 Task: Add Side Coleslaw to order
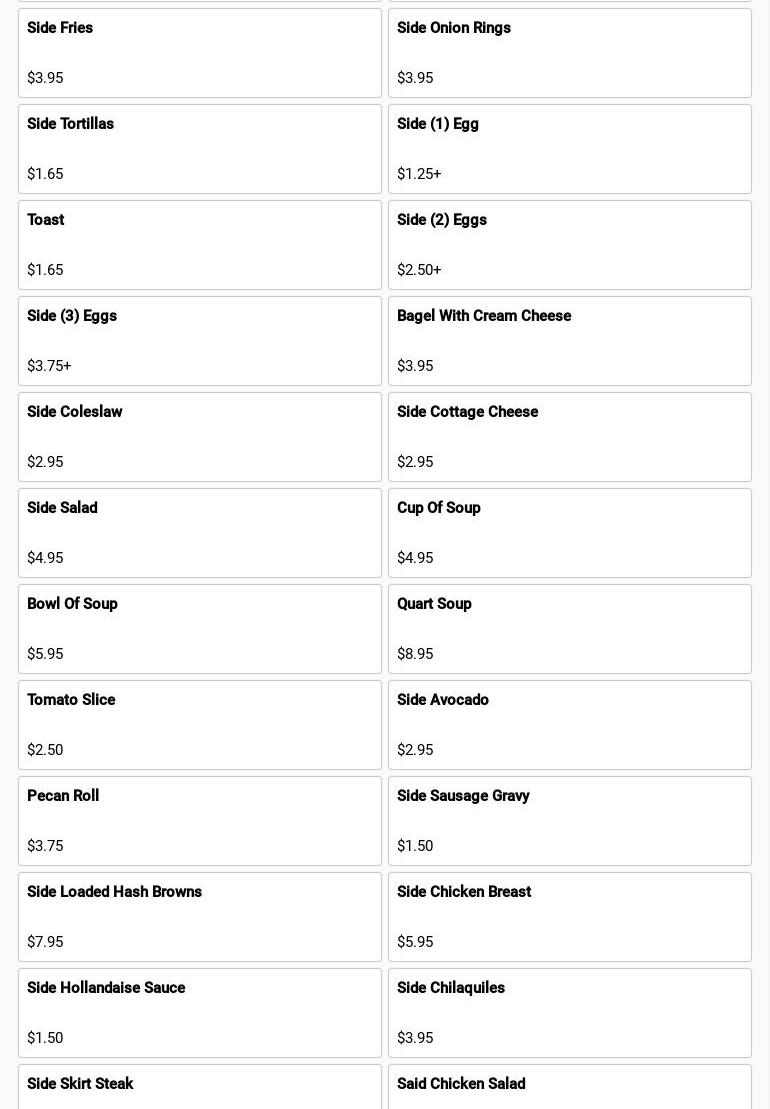[x=200, y=437]
